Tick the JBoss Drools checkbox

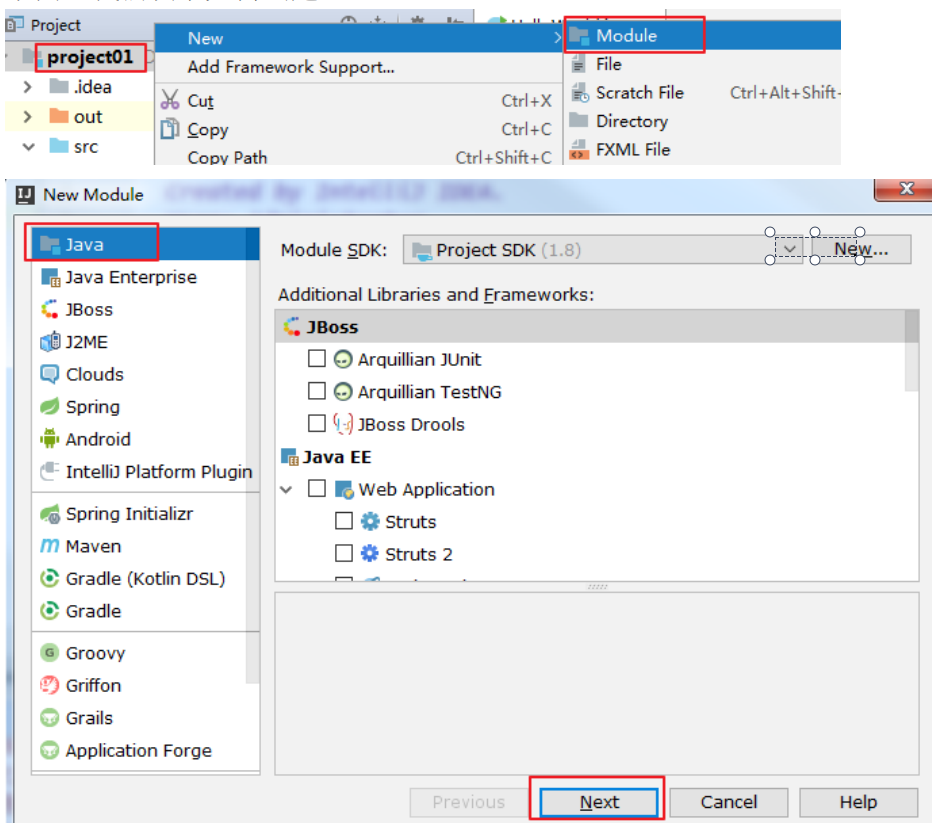317,423
